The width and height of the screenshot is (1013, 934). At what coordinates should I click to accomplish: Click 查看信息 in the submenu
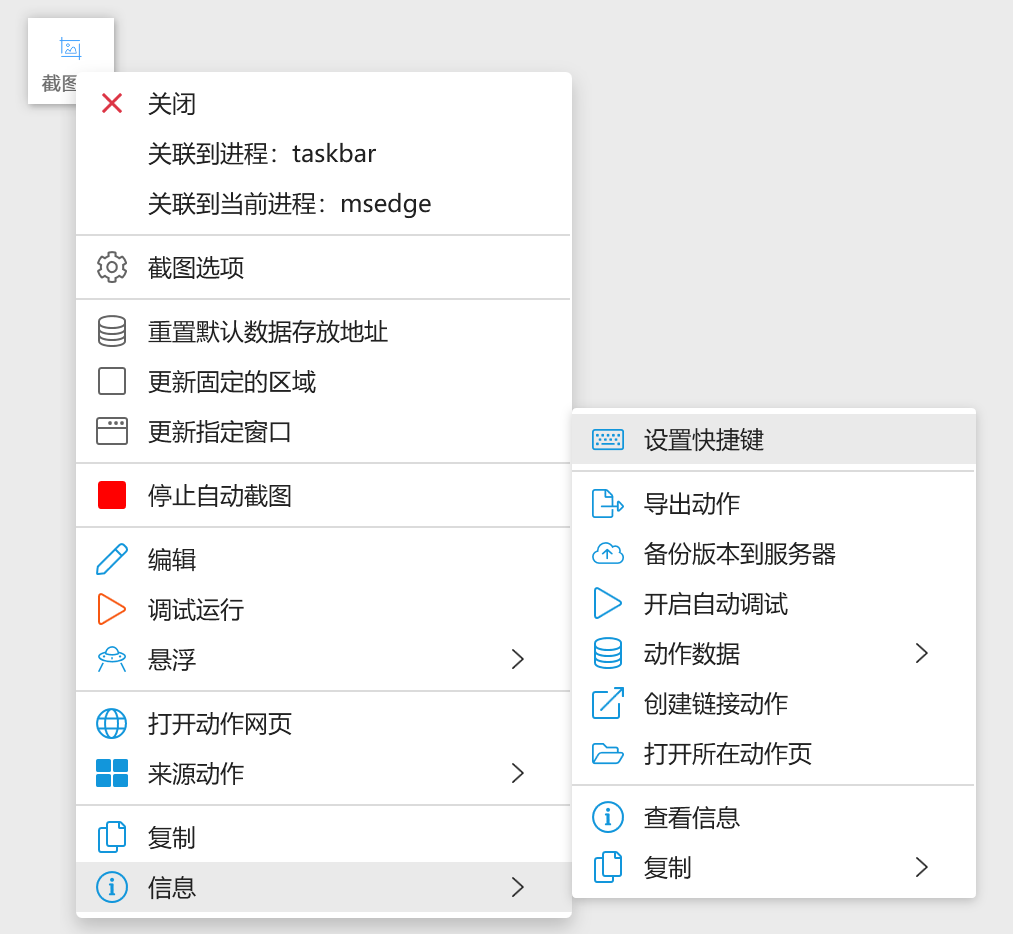(x=692, y=817)
